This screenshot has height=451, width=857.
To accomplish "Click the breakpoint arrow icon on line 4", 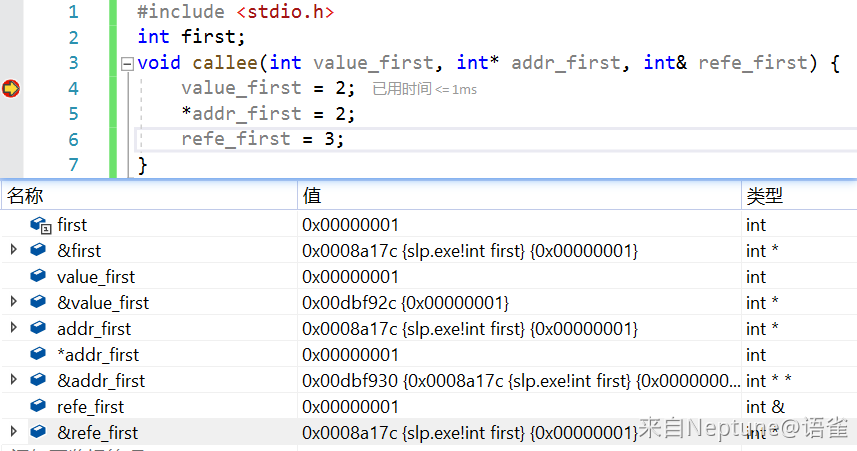I will point(11,88).
